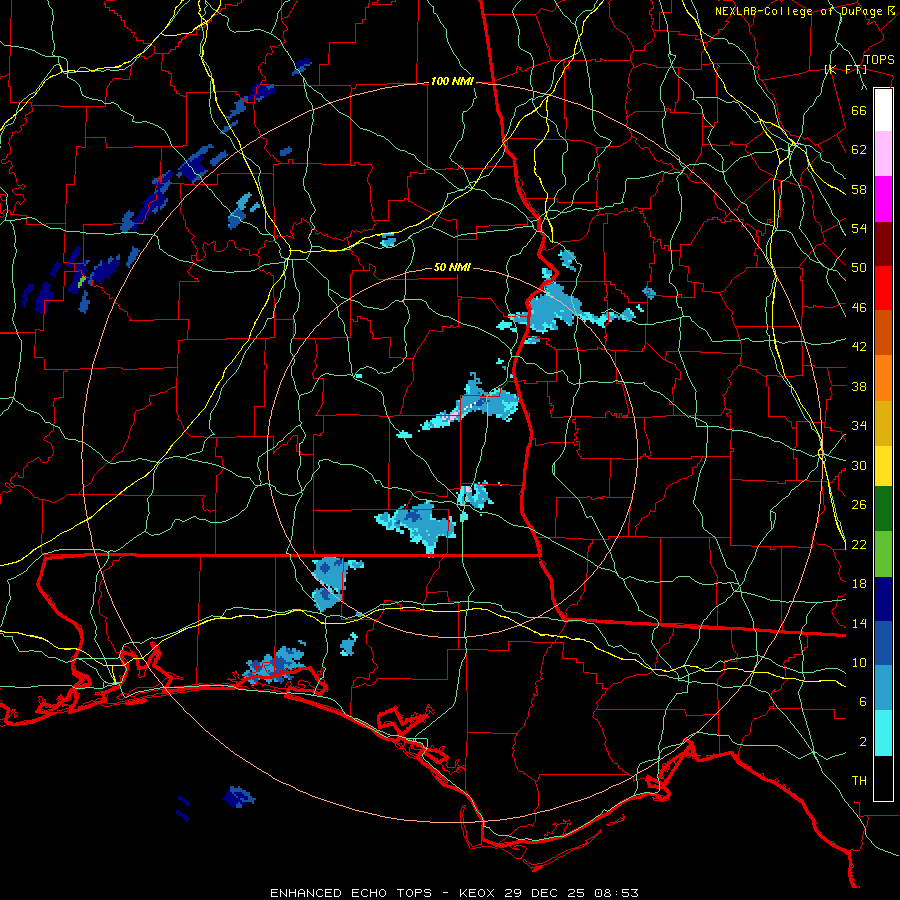This screenshot has width=900, height=900.
Task: Pick the magenta legend swatch
Action: click(x=883, y=199)
